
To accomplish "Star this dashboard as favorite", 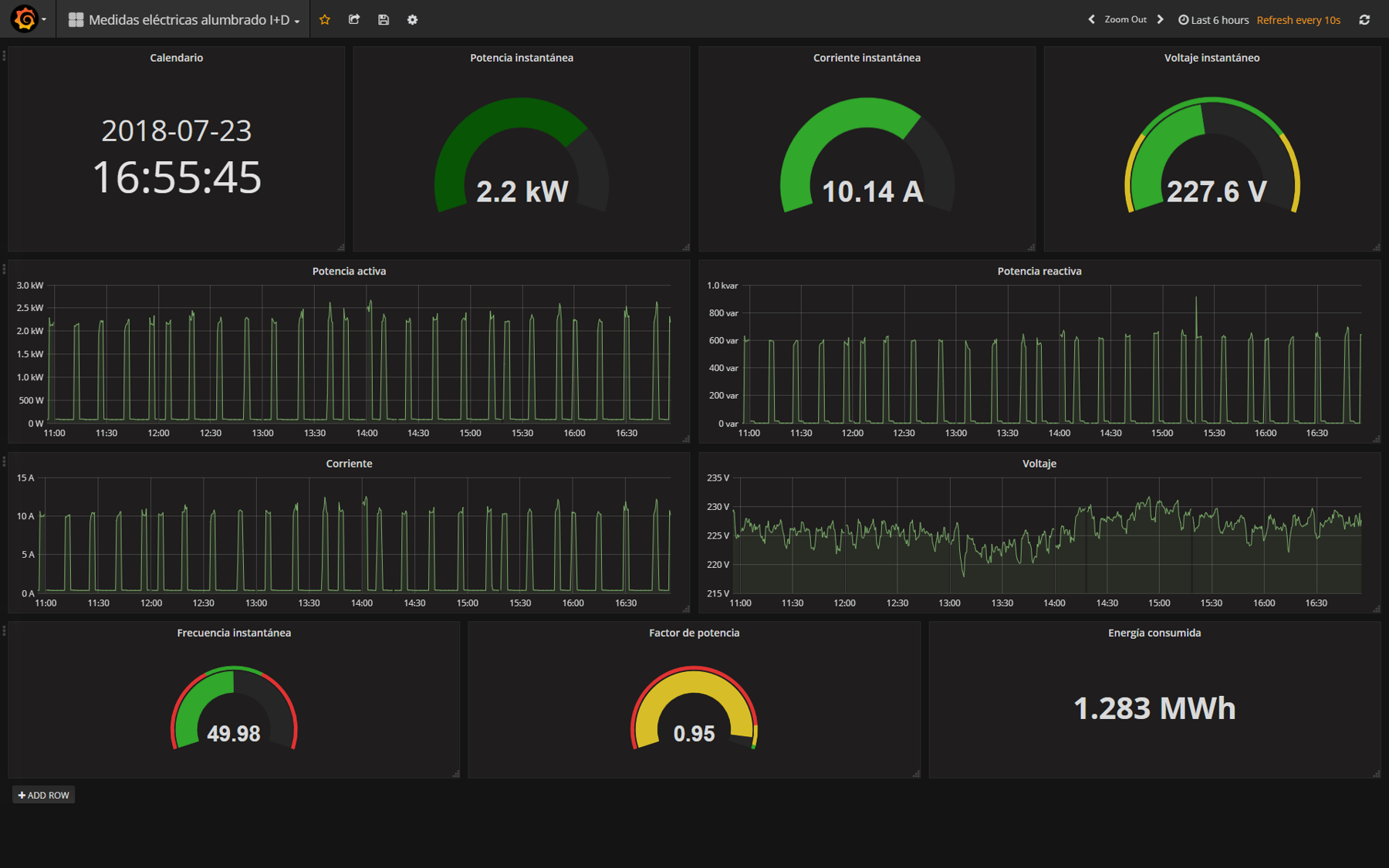I will (325, 19).
